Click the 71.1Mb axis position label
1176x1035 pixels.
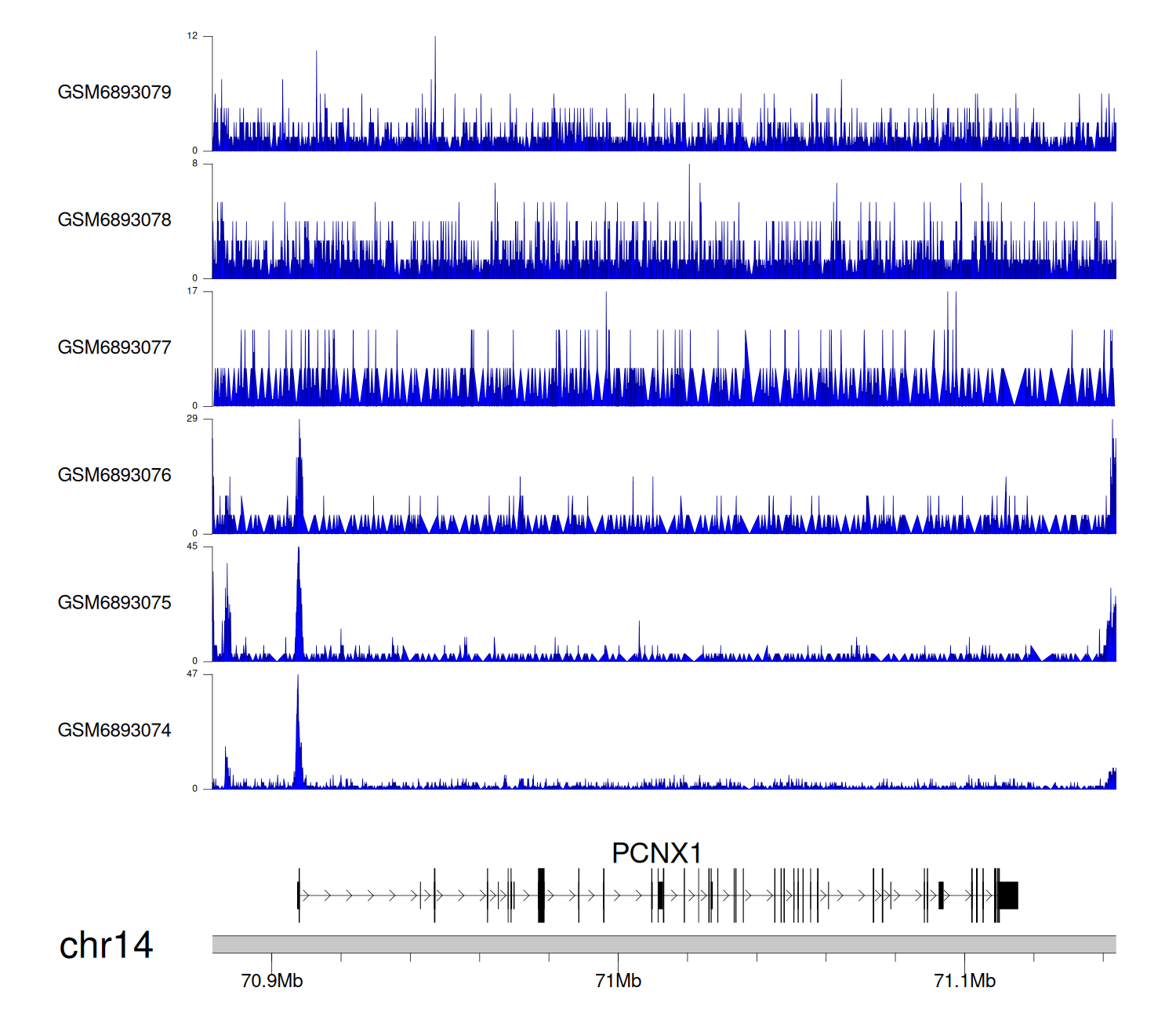click(964, 981)
